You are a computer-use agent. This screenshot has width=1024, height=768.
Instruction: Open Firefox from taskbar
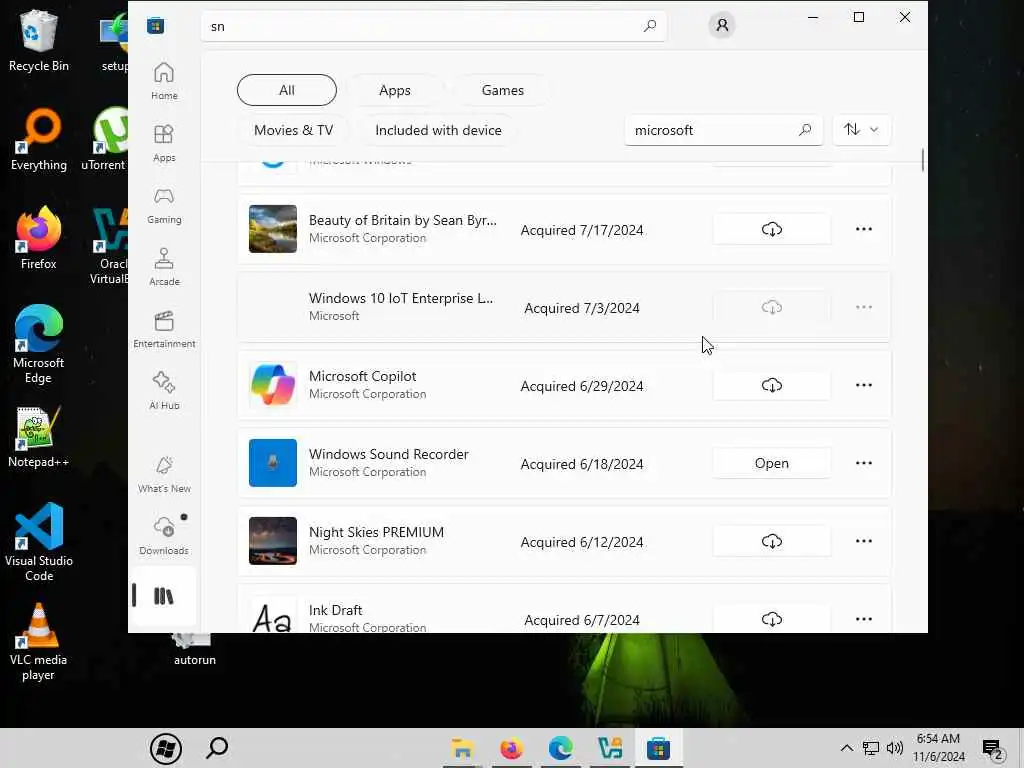[x=511, y=748]
